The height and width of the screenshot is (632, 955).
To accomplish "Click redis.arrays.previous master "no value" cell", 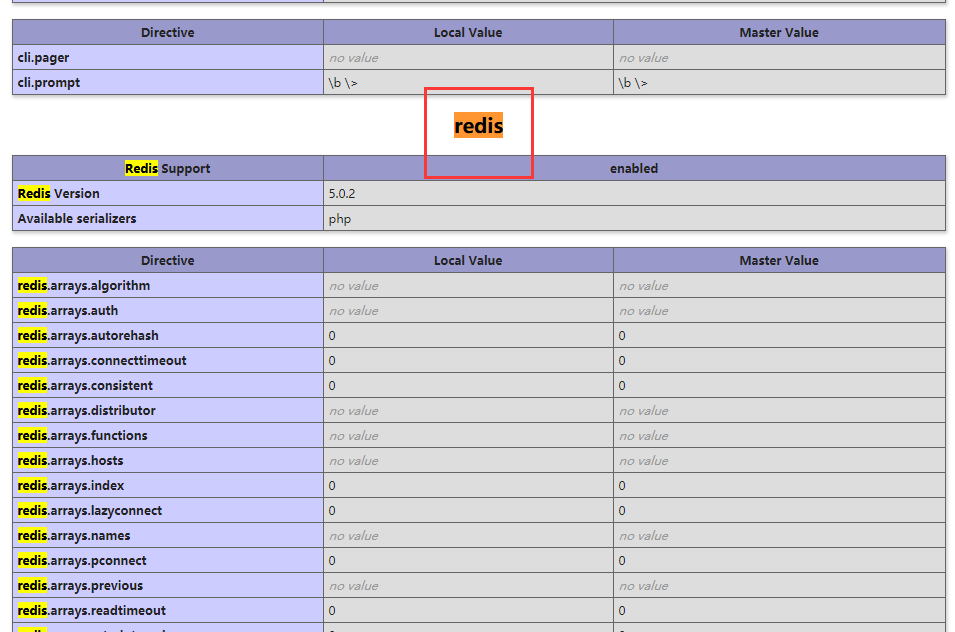I will 779,585.
